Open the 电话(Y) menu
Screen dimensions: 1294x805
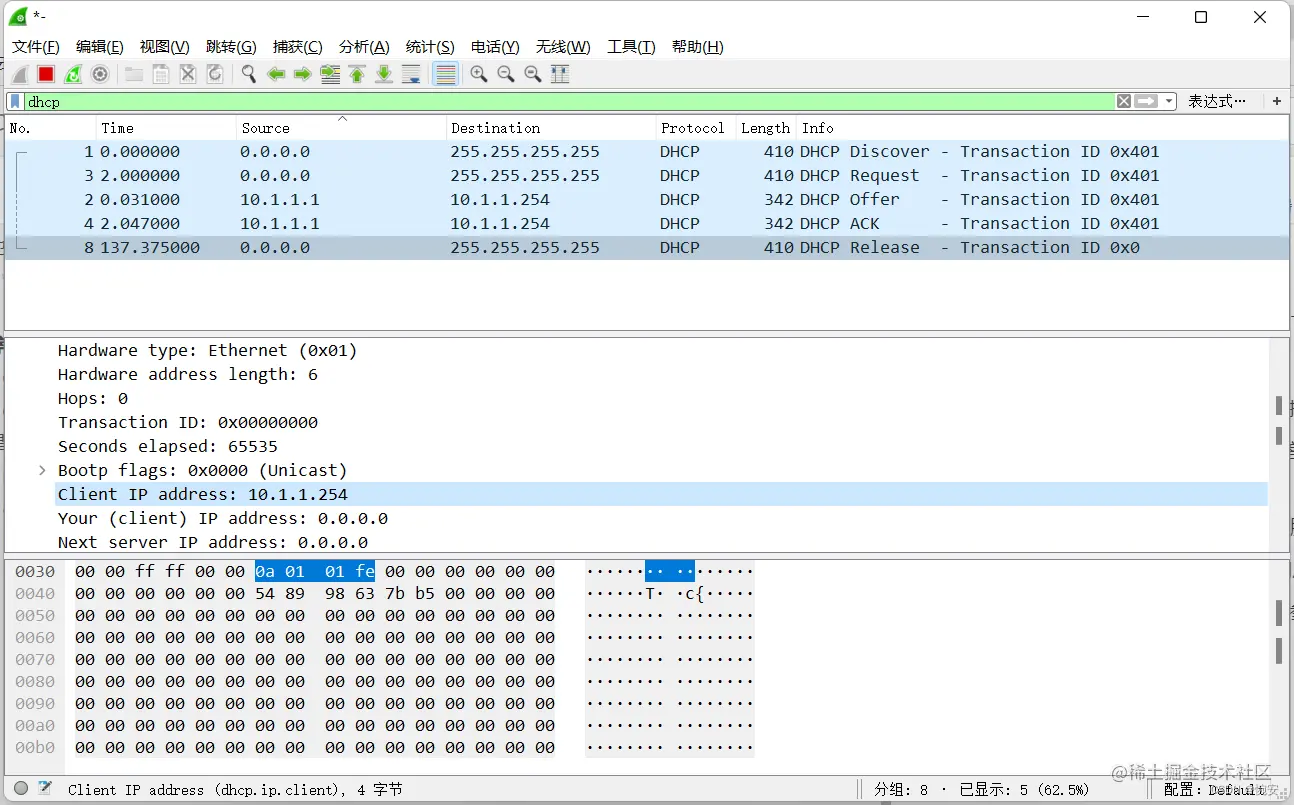495,47
